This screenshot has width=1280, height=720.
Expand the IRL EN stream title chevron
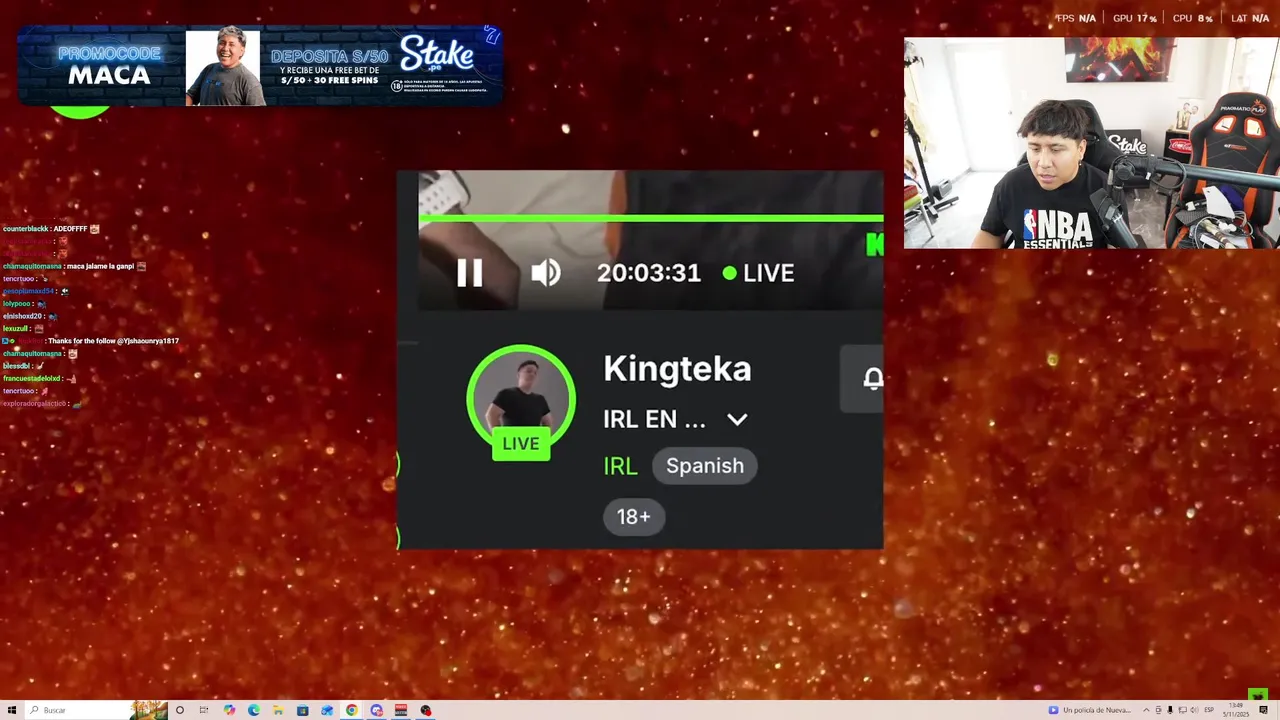(x=737, y=419)
